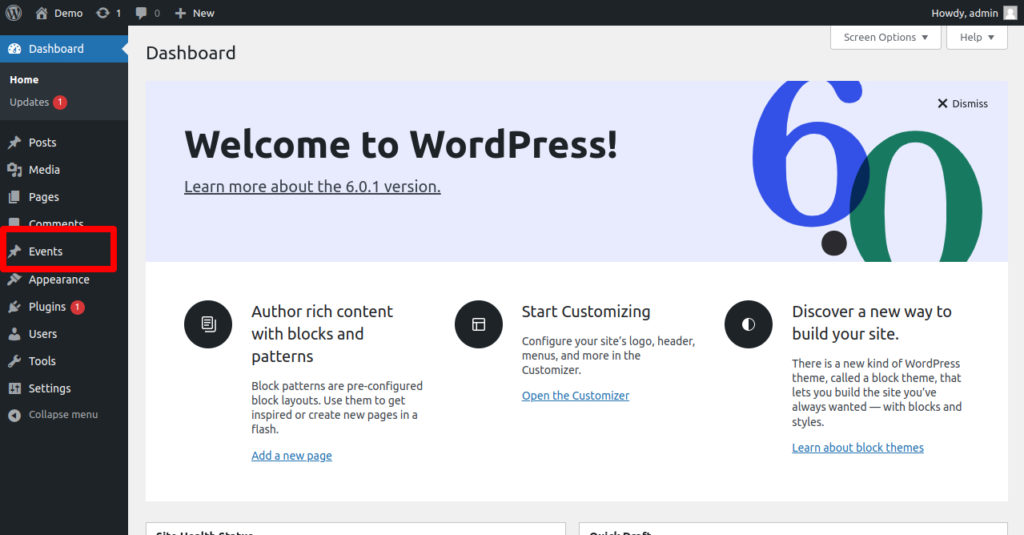
Task: Click the 'Add a new page' link
Action: (x=291, y=456)
